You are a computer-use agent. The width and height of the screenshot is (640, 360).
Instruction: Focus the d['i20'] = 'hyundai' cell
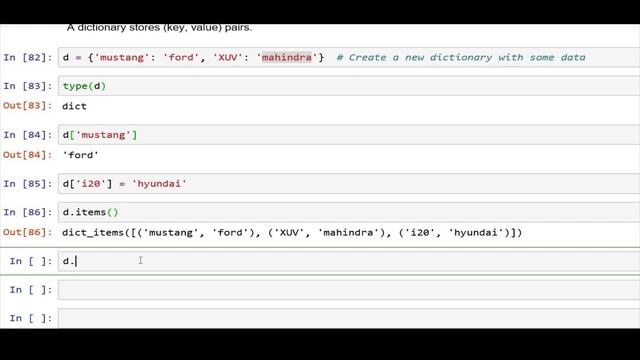pos(349,184)
